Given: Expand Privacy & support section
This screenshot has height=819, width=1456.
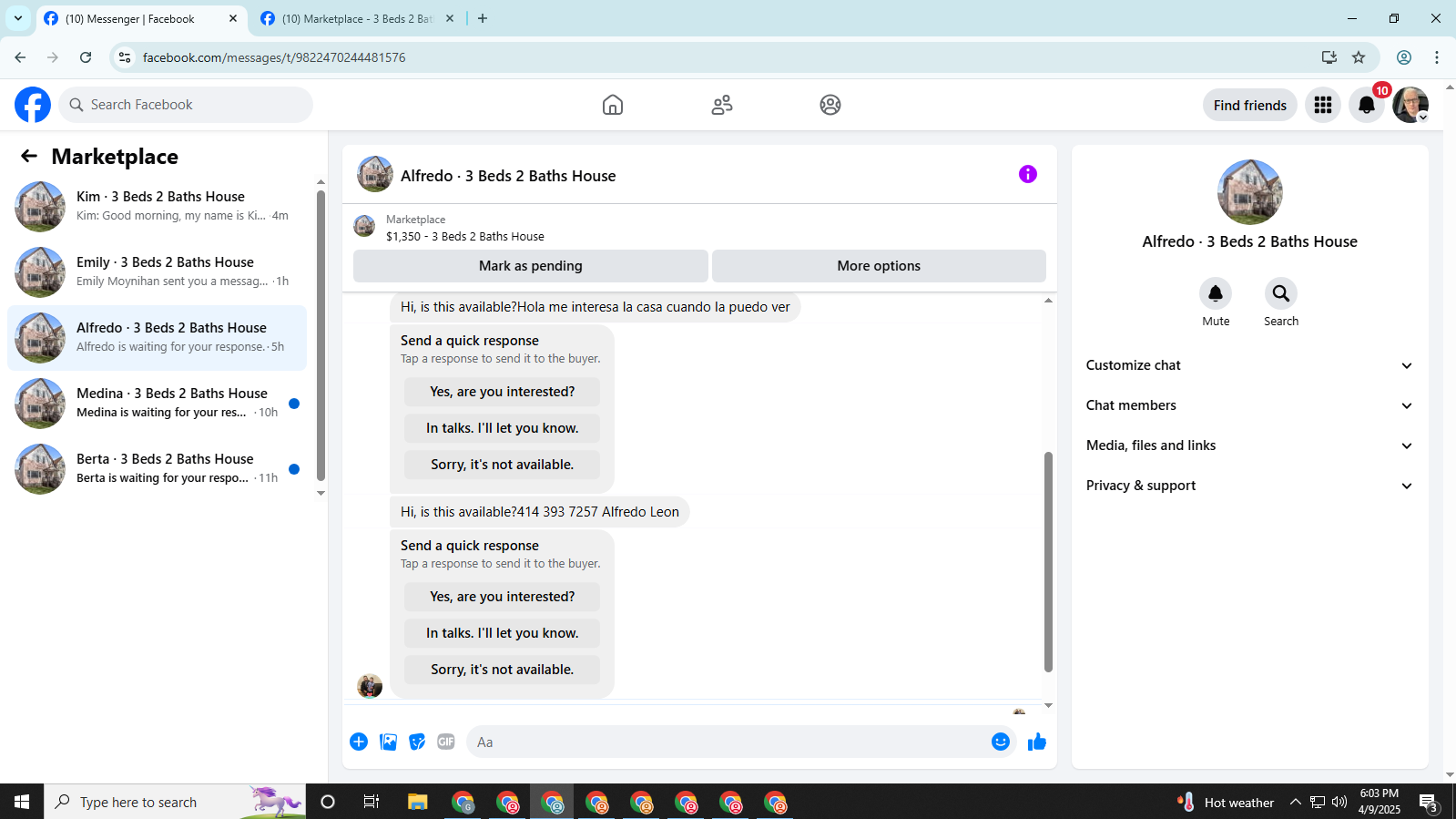Looking at the screenshot, I should [1249, 486].
